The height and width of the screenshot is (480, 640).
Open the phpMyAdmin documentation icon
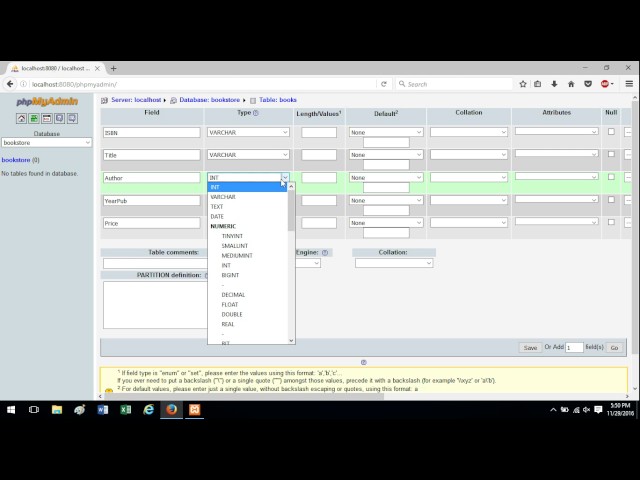coord(47,118)
